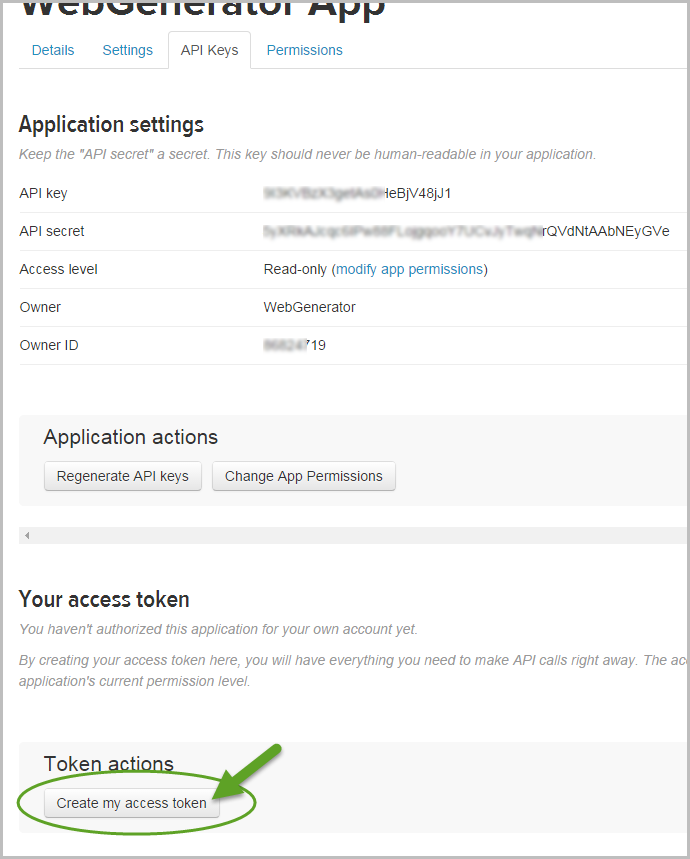
Task: Click the Application settings heading
Action: [111, 125]
